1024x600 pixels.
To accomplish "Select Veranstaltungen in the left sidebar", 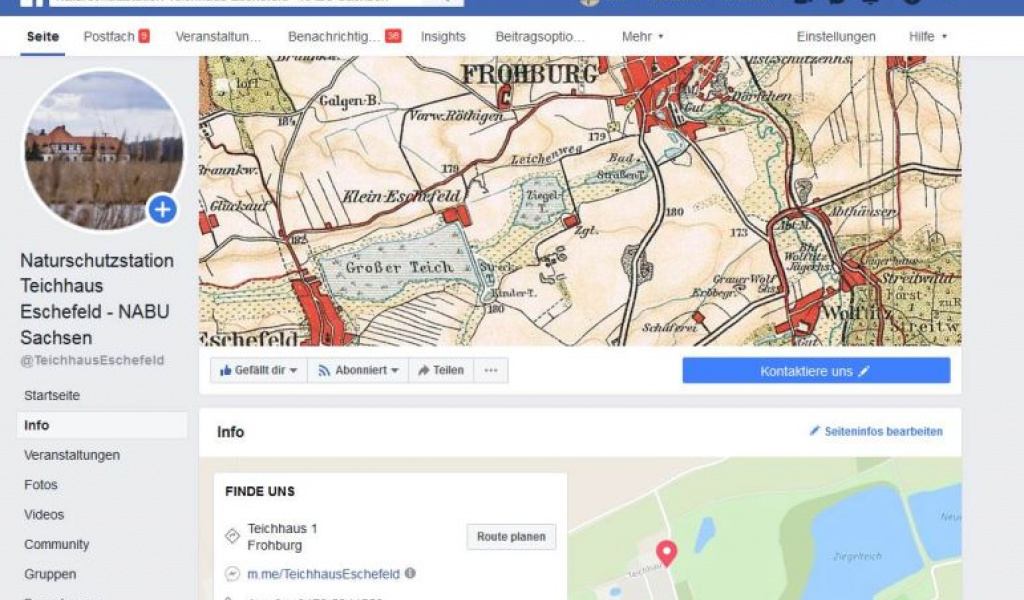I will [72, 455].
